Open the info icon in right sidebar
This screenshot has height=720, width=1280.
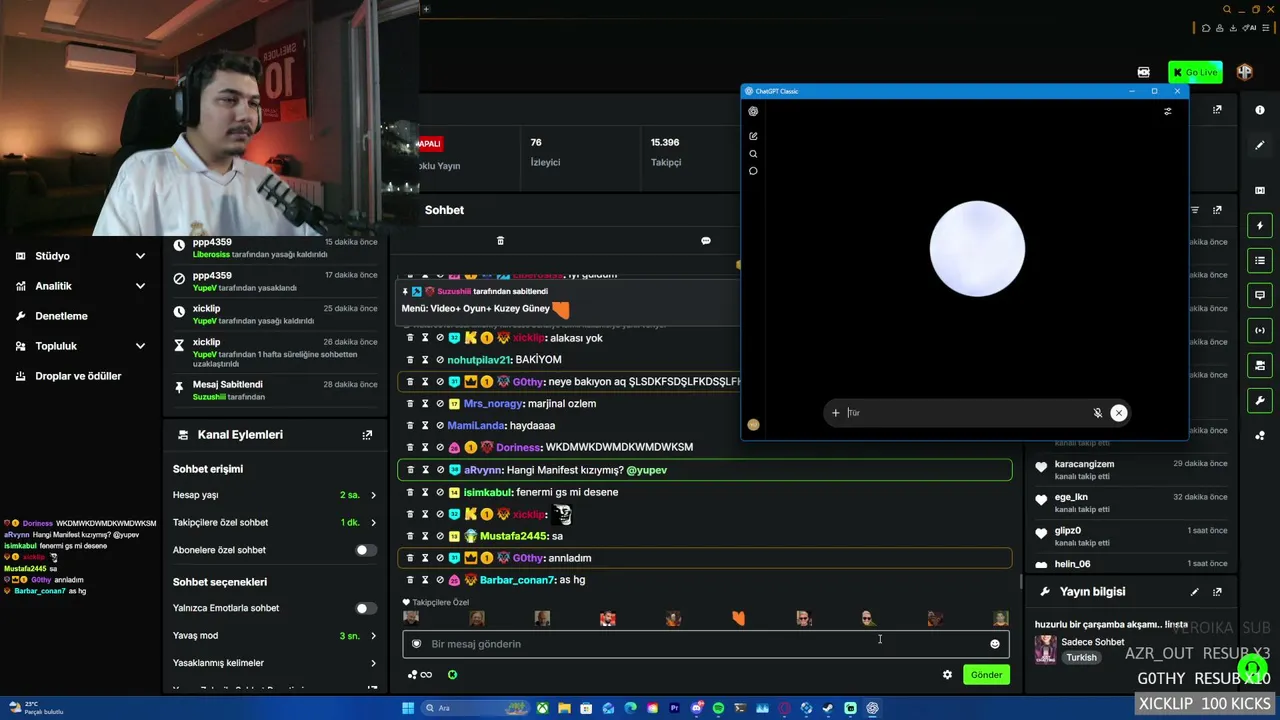pyautogui.click(x=1260, y=110)
